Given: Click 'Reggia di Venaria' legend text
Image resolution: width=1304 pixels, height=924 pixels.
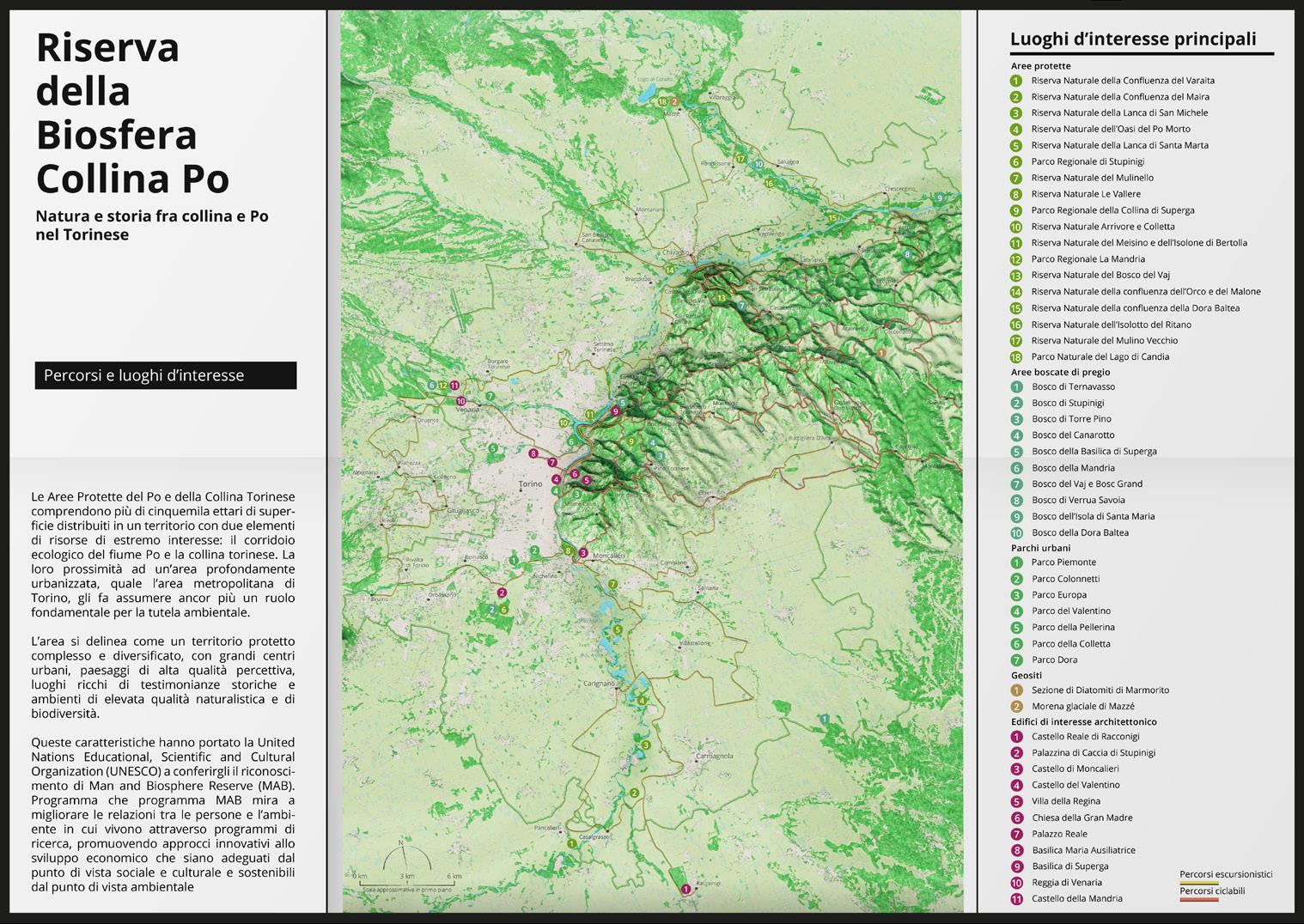Looking at the screenshot, I should pos(1066,883).
